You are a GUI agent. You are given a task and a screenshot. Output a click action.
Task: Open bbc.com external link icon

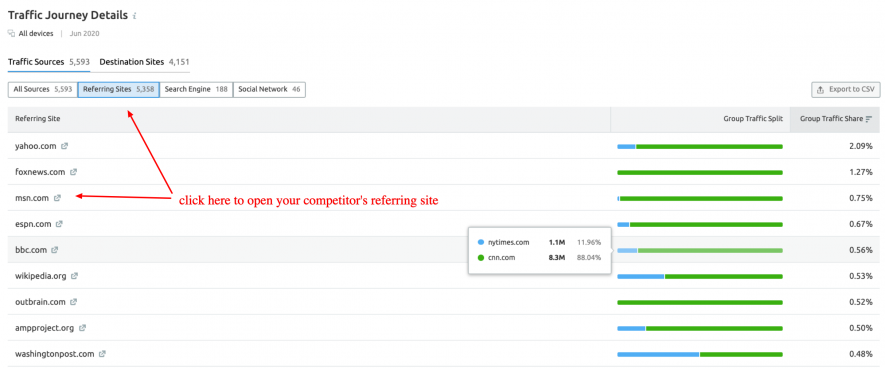point(55,250)
